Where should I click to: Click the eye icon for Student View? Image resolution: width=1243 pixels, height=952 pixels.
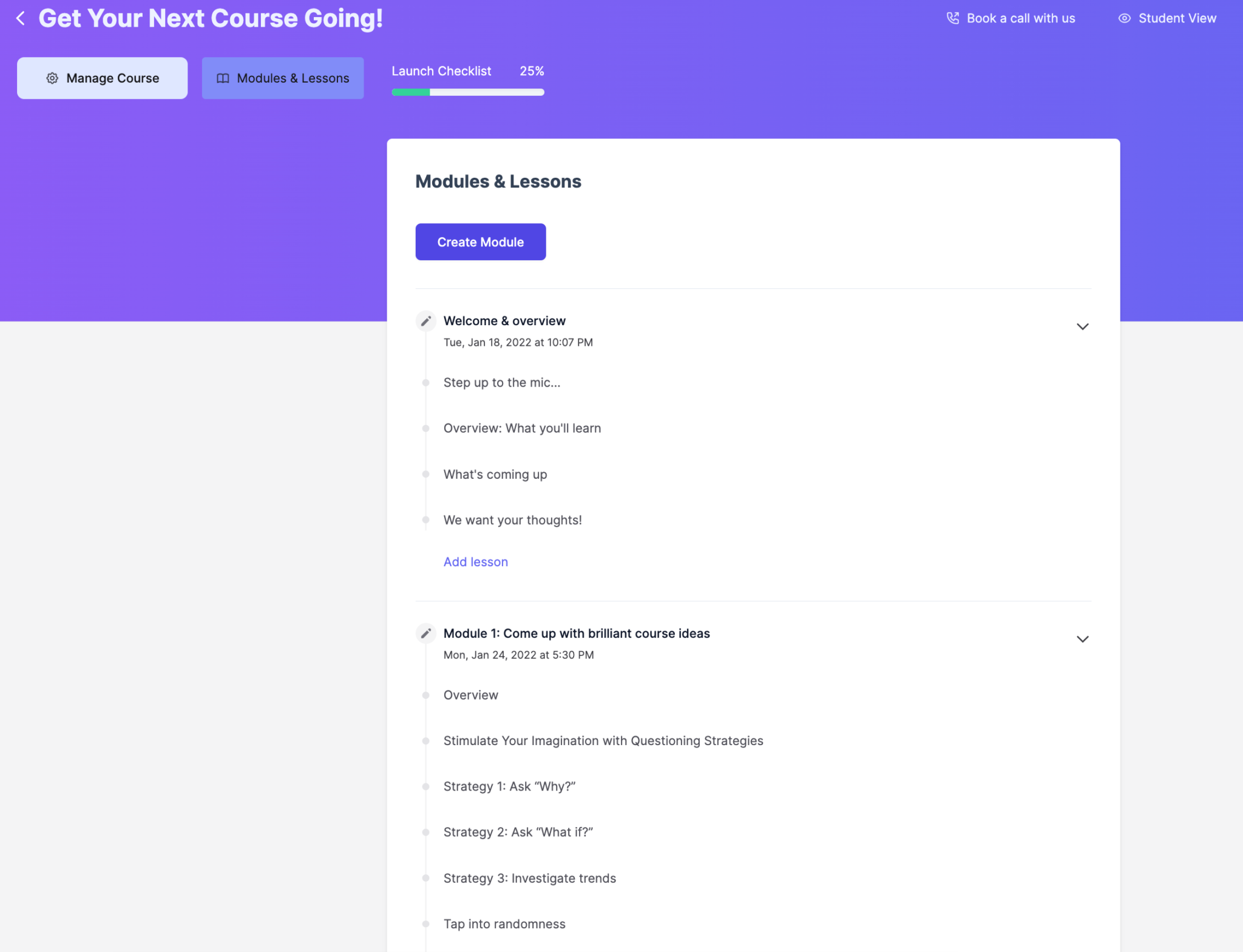click(1124, 18)
